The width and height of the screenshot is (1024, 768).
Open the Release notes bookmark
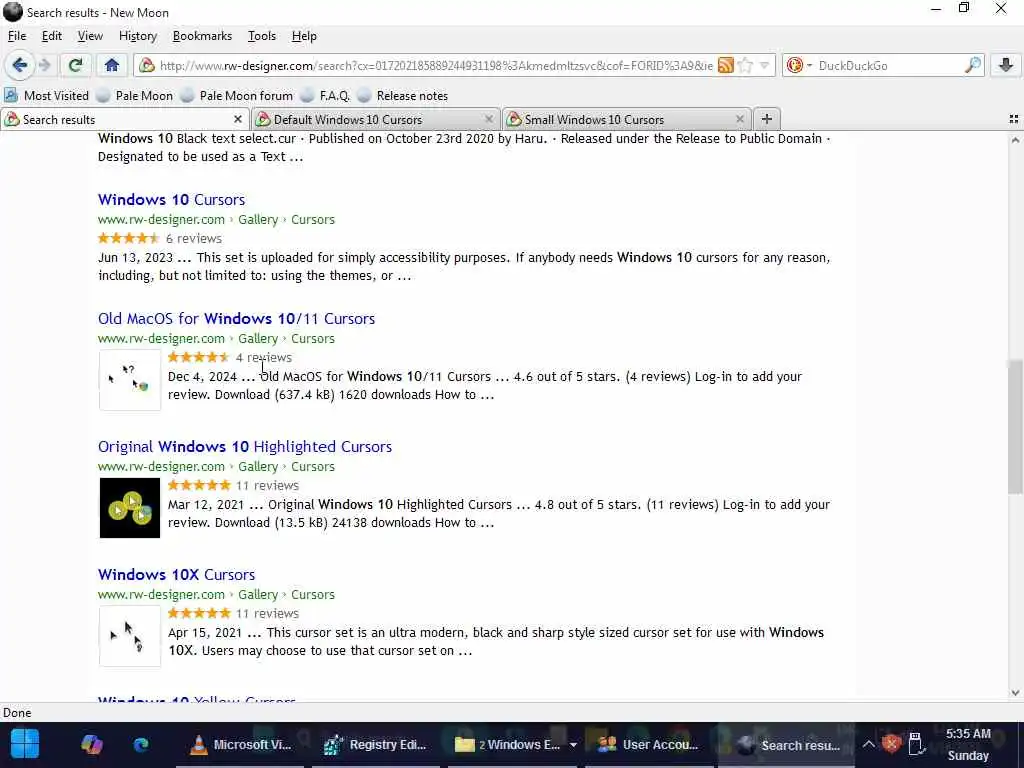403,95
